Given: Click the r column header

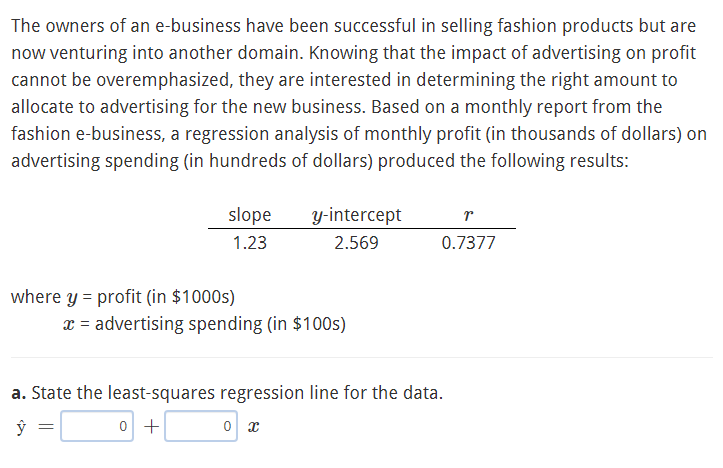Looking at the screenshot, I should tap(468, 215).
